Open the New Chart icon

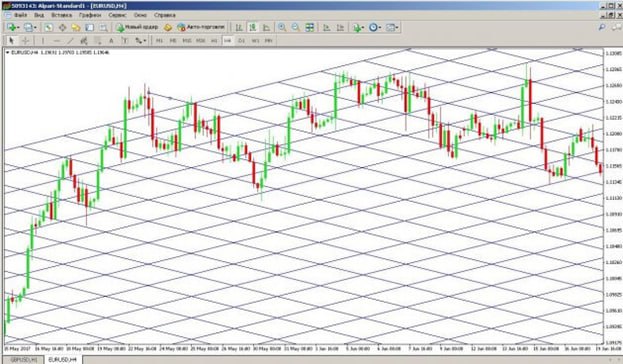click(x=11, y=27)
